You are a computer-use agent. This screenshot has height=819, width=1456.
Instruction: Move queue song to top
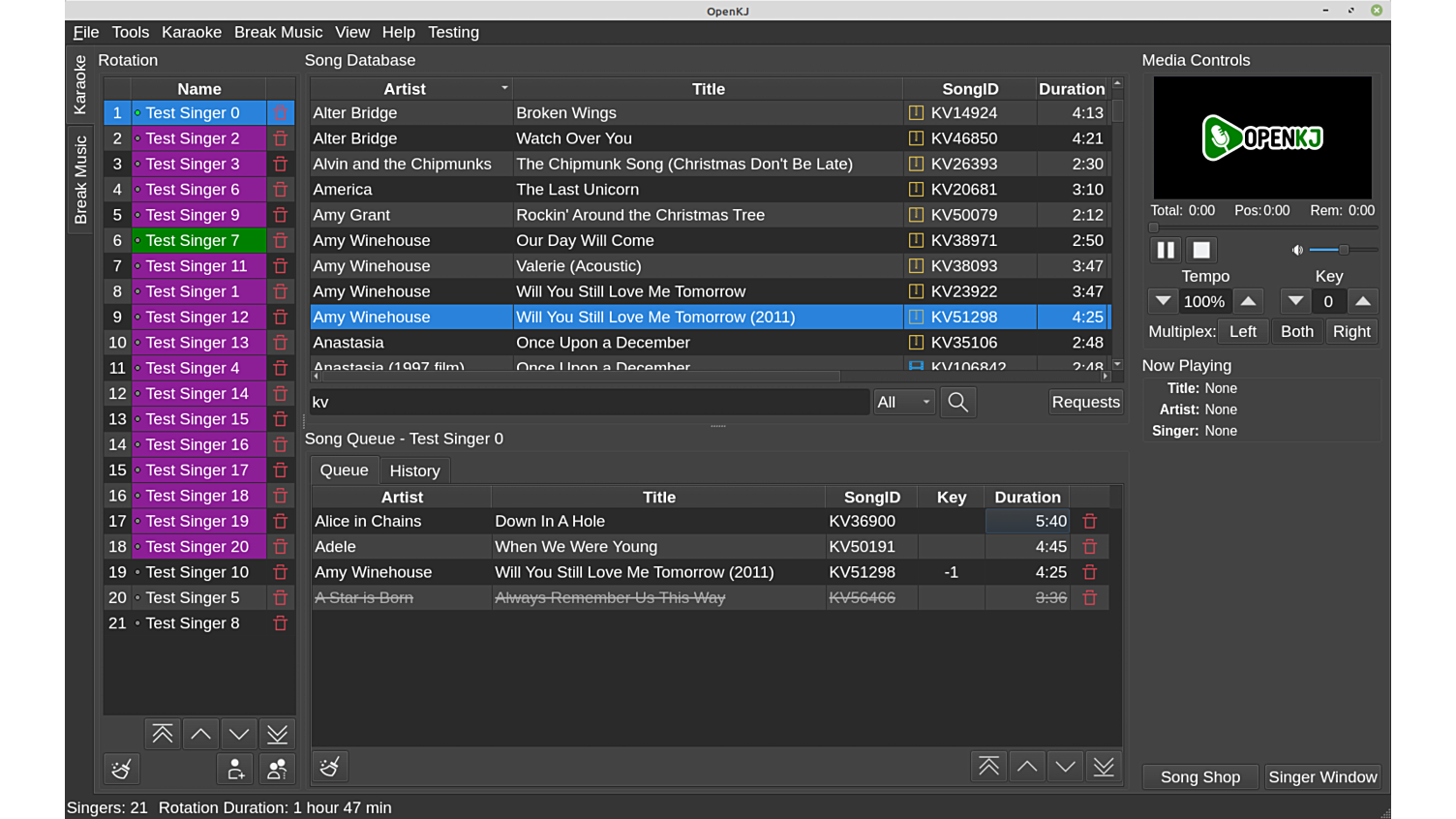pyautogui.click(x=988, y=767)
